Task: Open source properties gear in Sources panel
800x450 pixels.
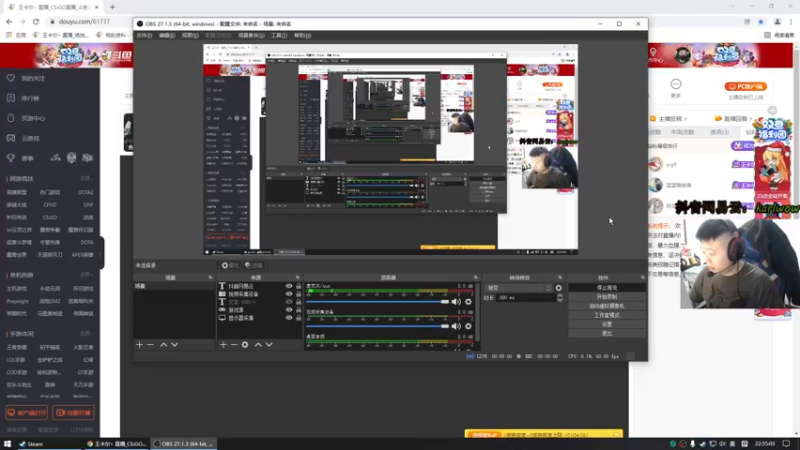Action: click(245, 345)
